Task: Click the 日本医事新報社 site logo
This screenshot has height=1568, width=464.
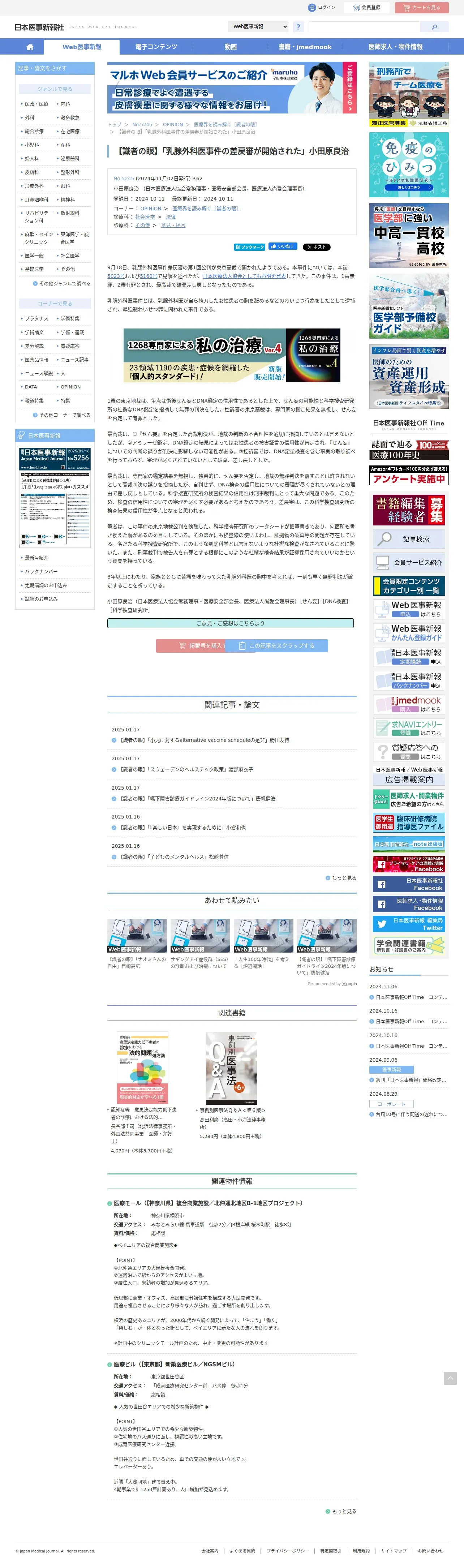Action: tap(39, 27)
